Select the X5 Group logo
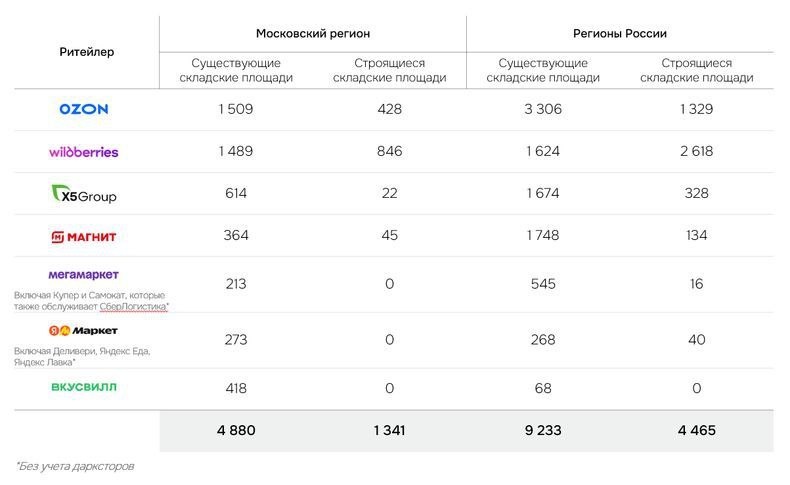 click(x=84, y=194)
